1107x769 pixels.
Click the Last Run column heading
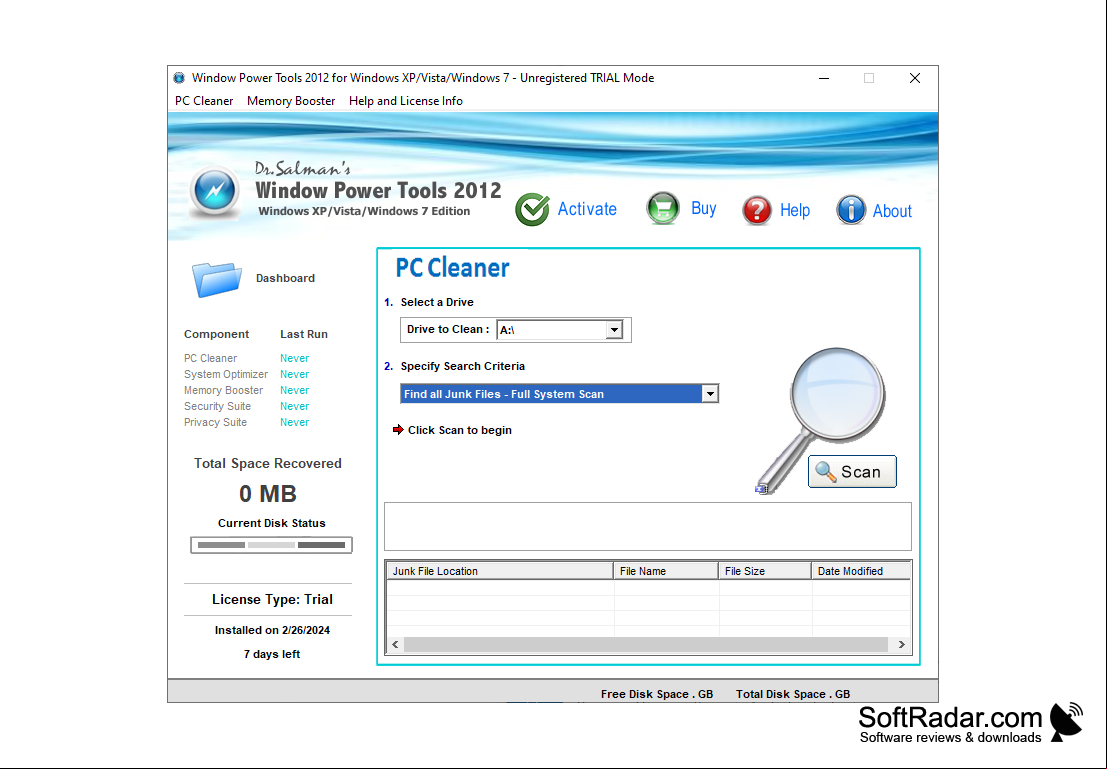point(304,334)
